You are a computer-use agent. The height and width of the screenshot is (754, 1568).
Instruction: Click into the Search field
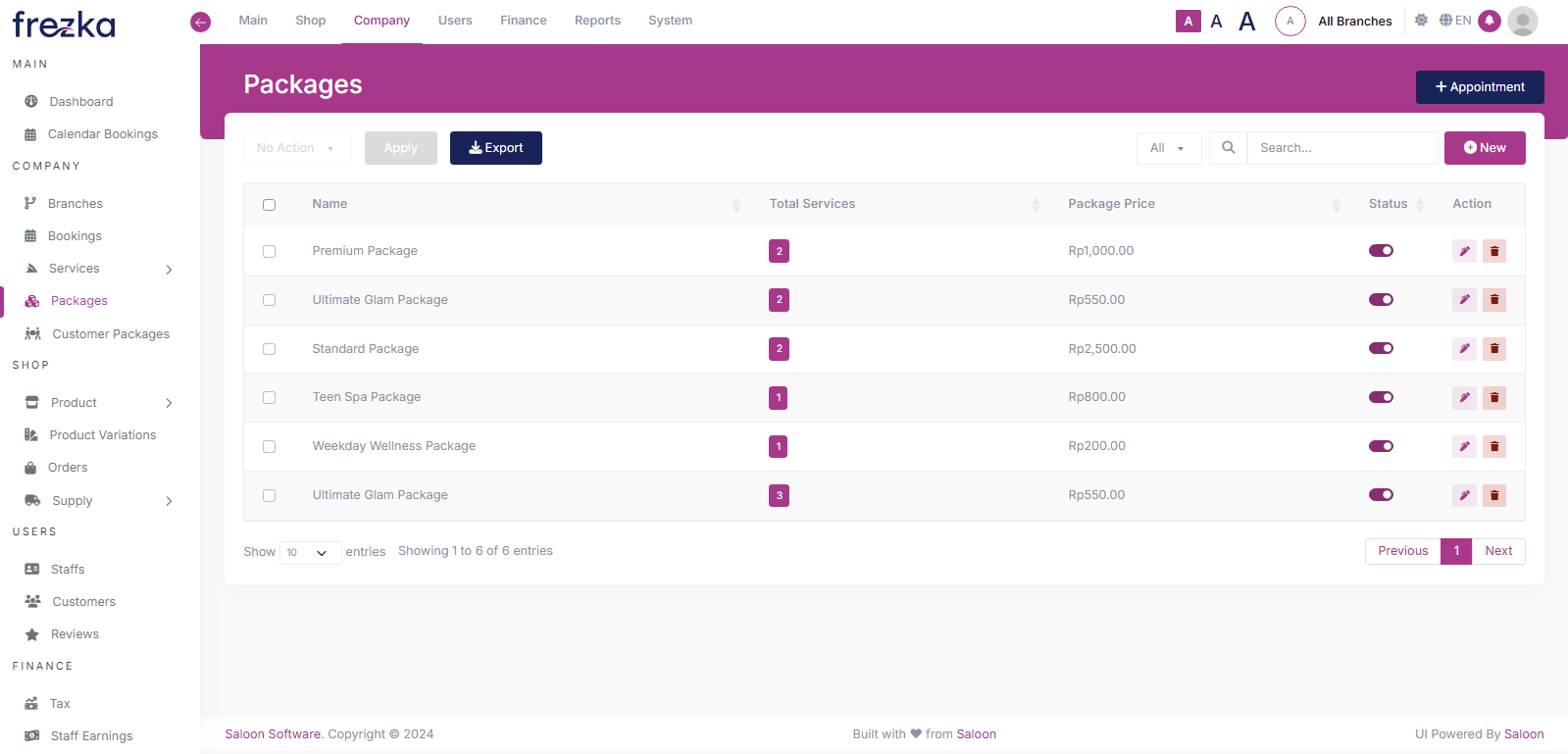click(x=1341, y=148)
